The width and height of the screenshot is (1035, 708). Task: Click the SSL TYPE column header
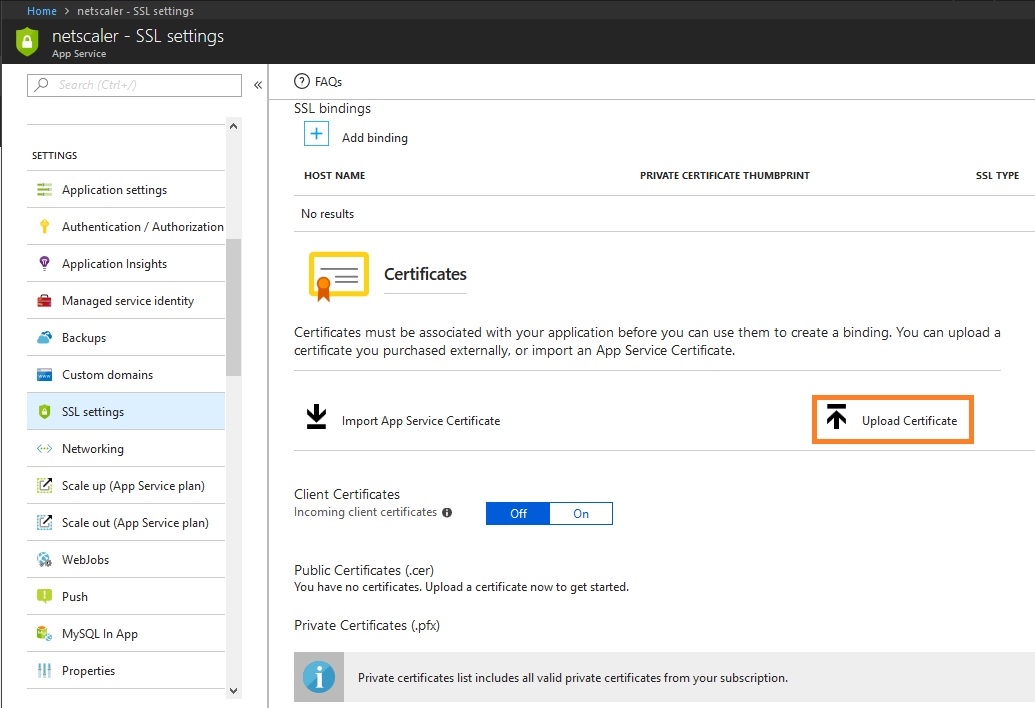coord(997,176)
